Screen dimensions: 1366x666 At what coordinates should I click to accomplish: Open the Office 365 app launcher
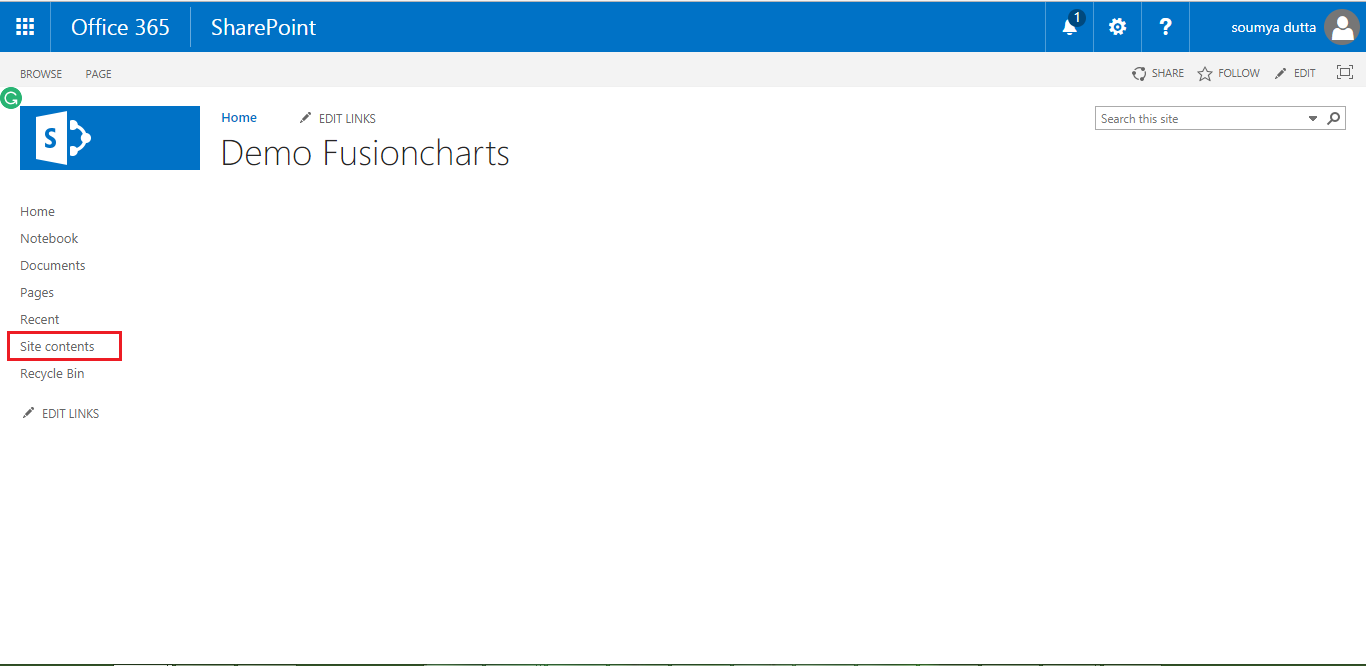click(25, 26)
